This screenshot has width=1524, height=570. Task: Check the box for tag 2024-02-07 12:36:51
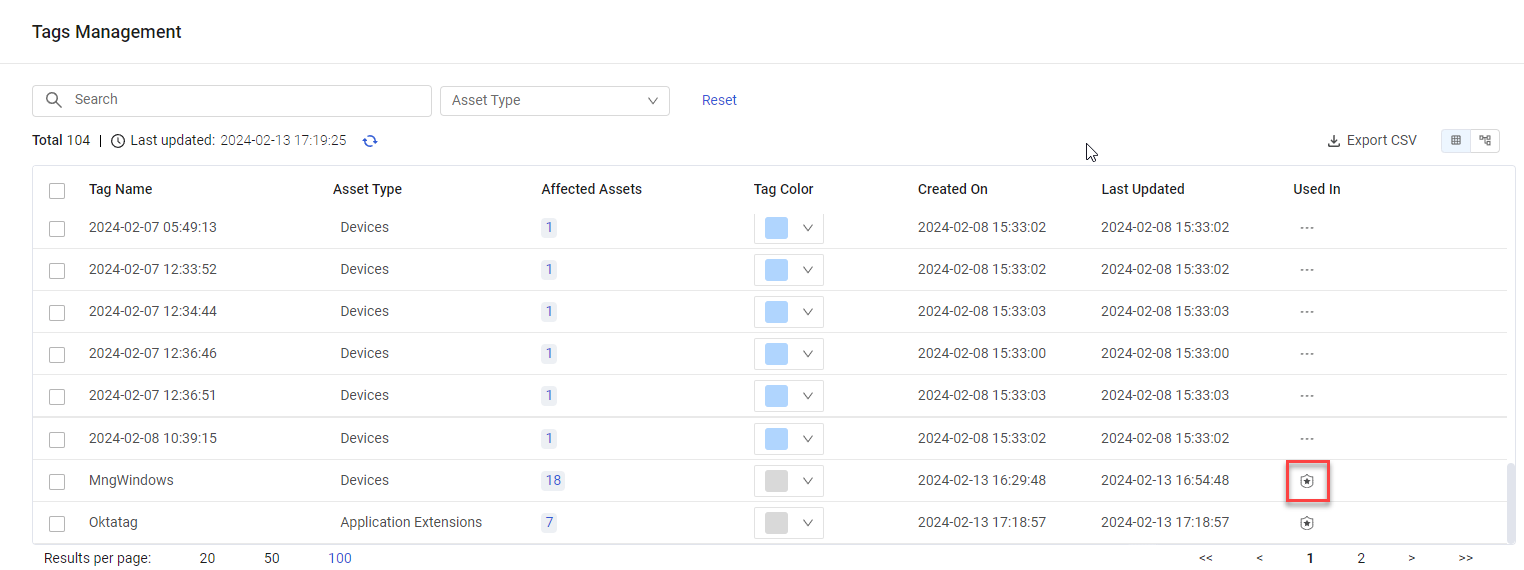(x=57, y=397)
